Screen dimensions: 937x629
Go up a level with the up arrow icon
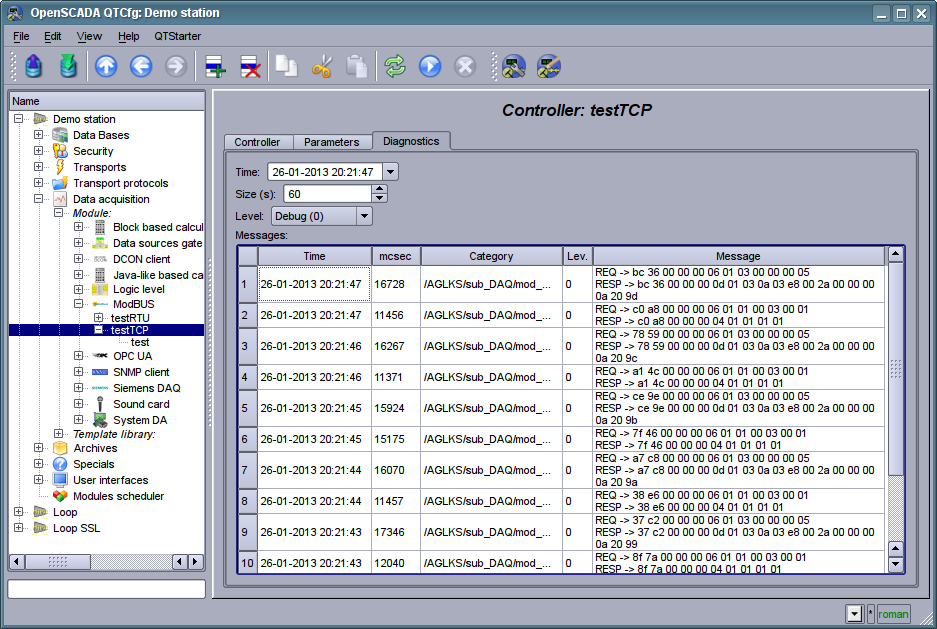106,67
